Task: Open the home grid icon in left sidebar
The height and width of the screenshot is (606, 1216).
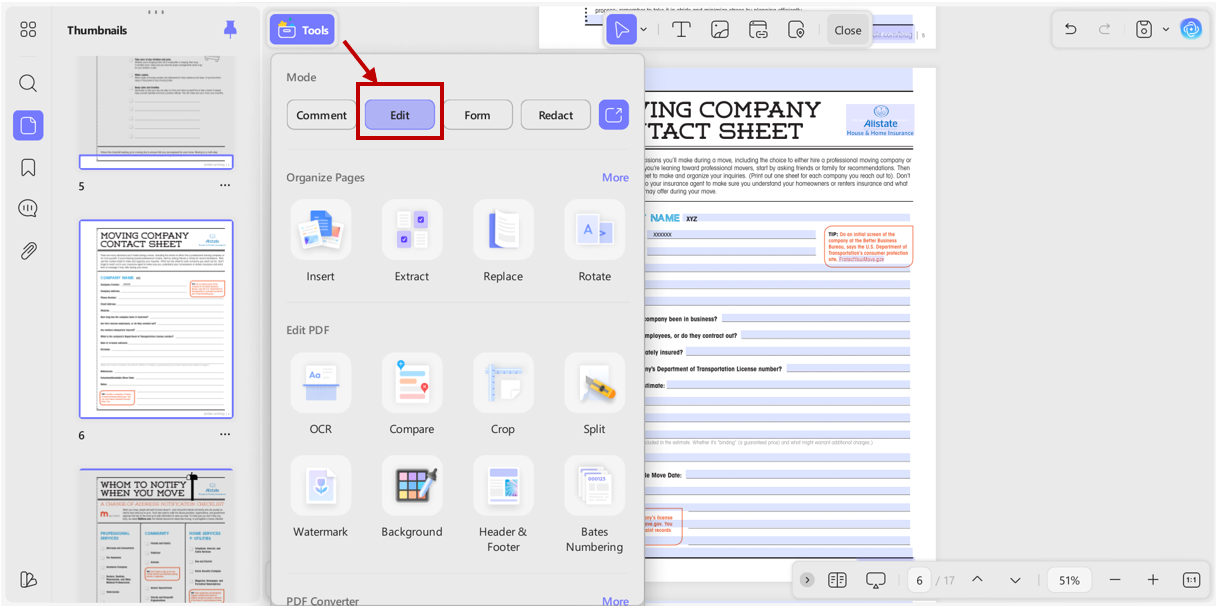Action: pos(28,30)
